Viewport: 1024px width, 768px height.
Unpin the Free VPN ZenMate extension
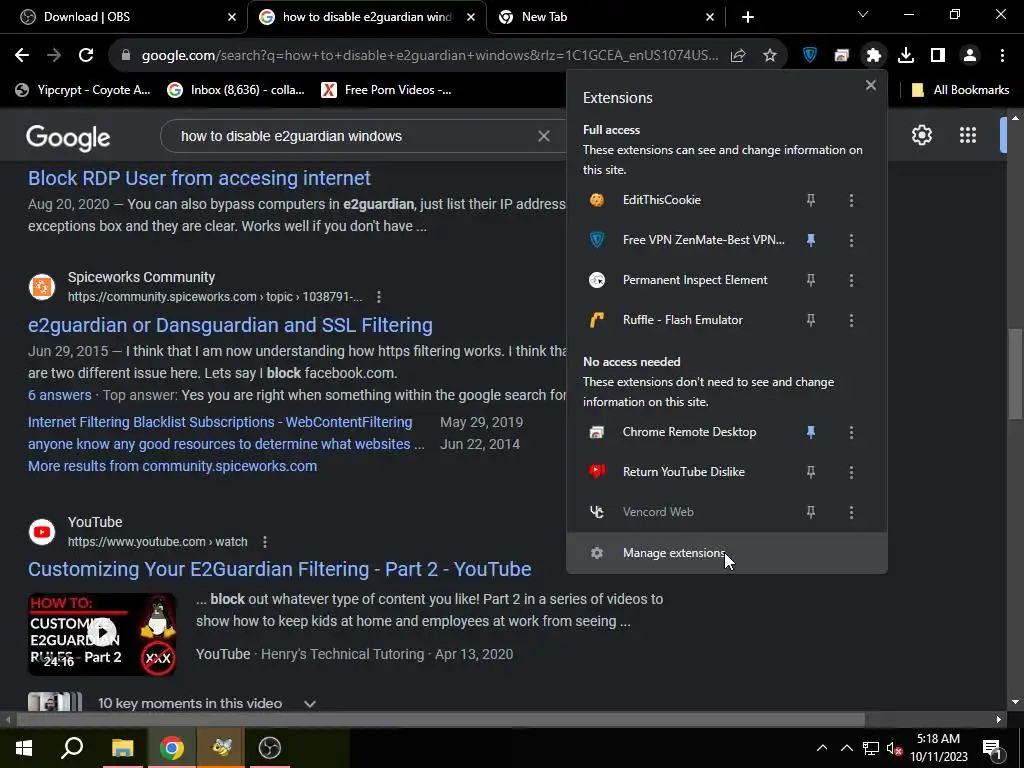(810, 240)
